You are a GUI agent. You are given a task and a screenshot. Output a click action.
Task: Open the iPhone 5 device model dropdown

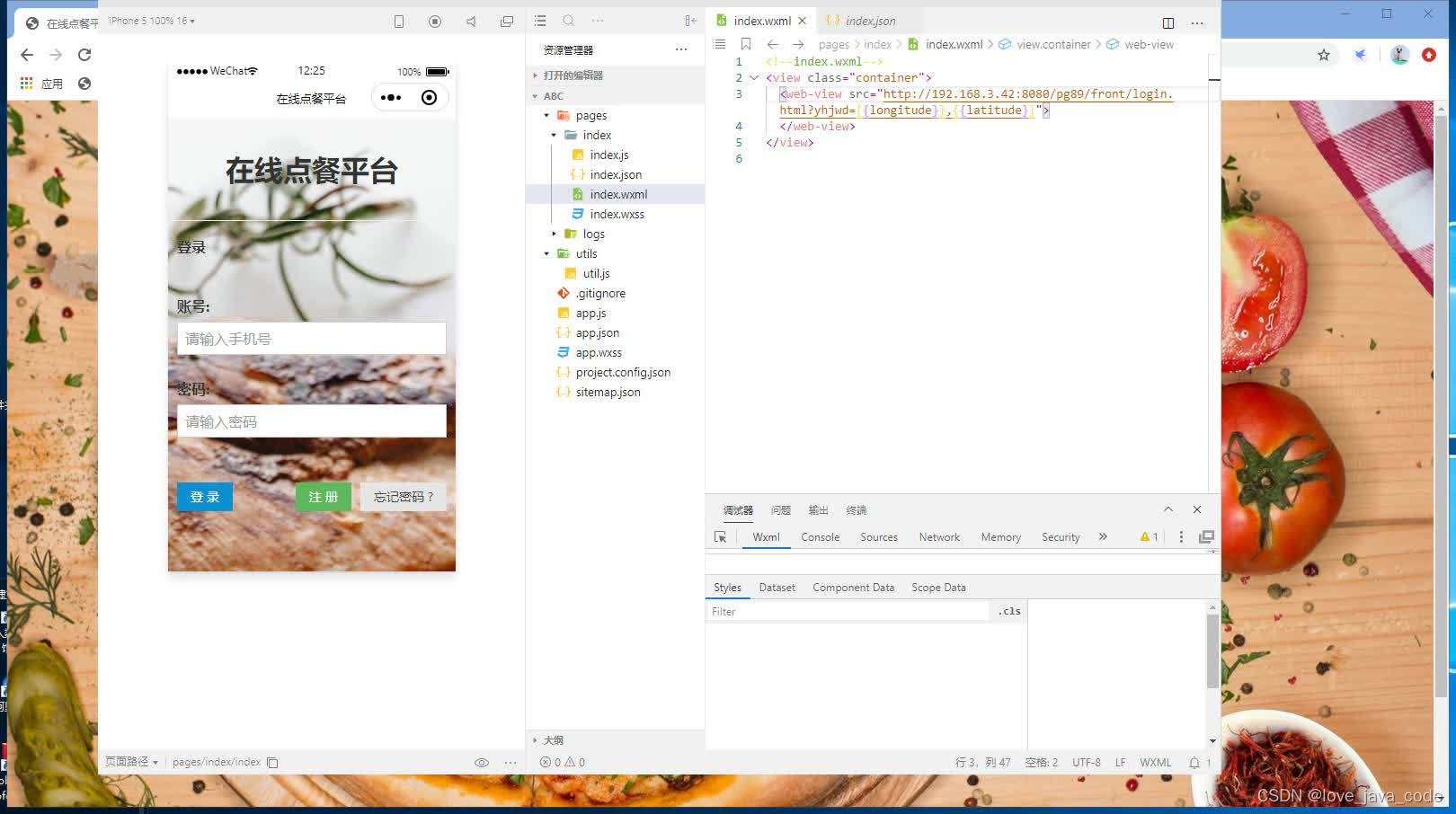151,21
